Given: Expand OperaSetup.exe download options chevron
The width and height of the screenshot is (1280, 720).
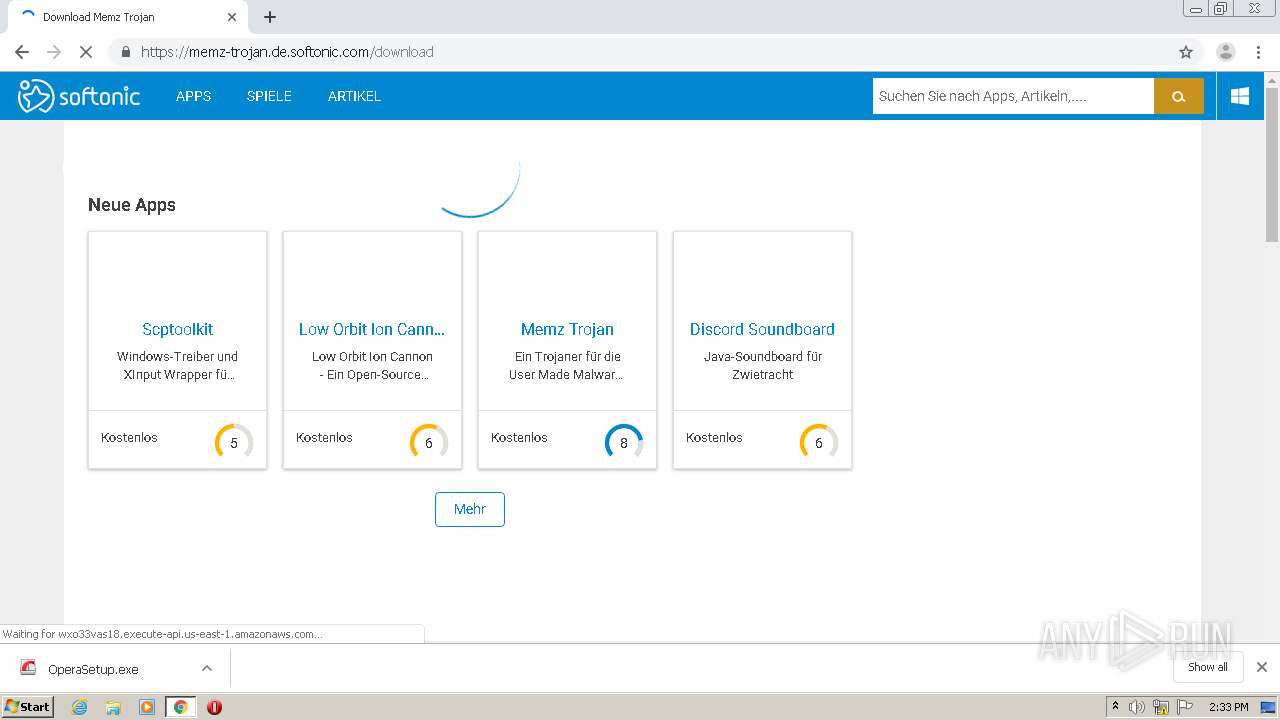Looking at the screenshot, I should click(207, 668).
